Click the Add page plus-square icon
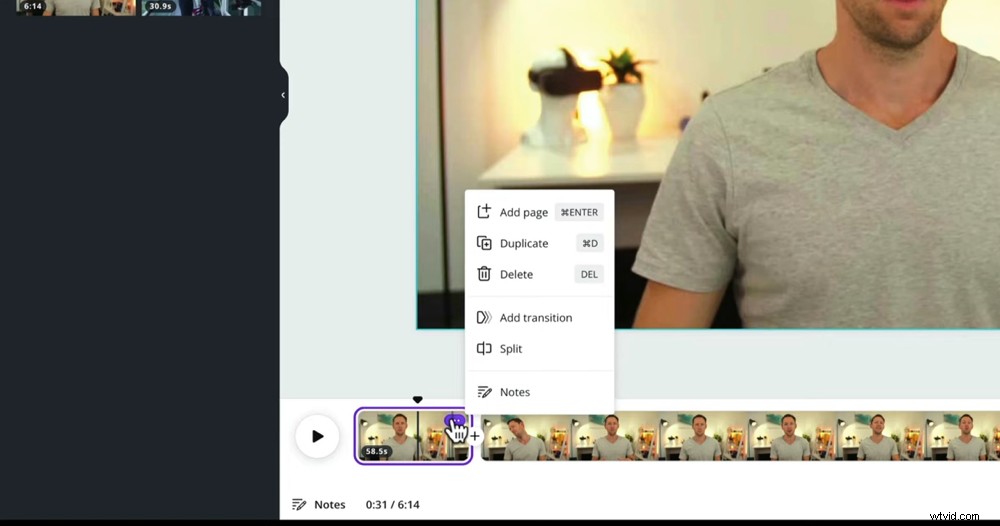 point(484,212)
